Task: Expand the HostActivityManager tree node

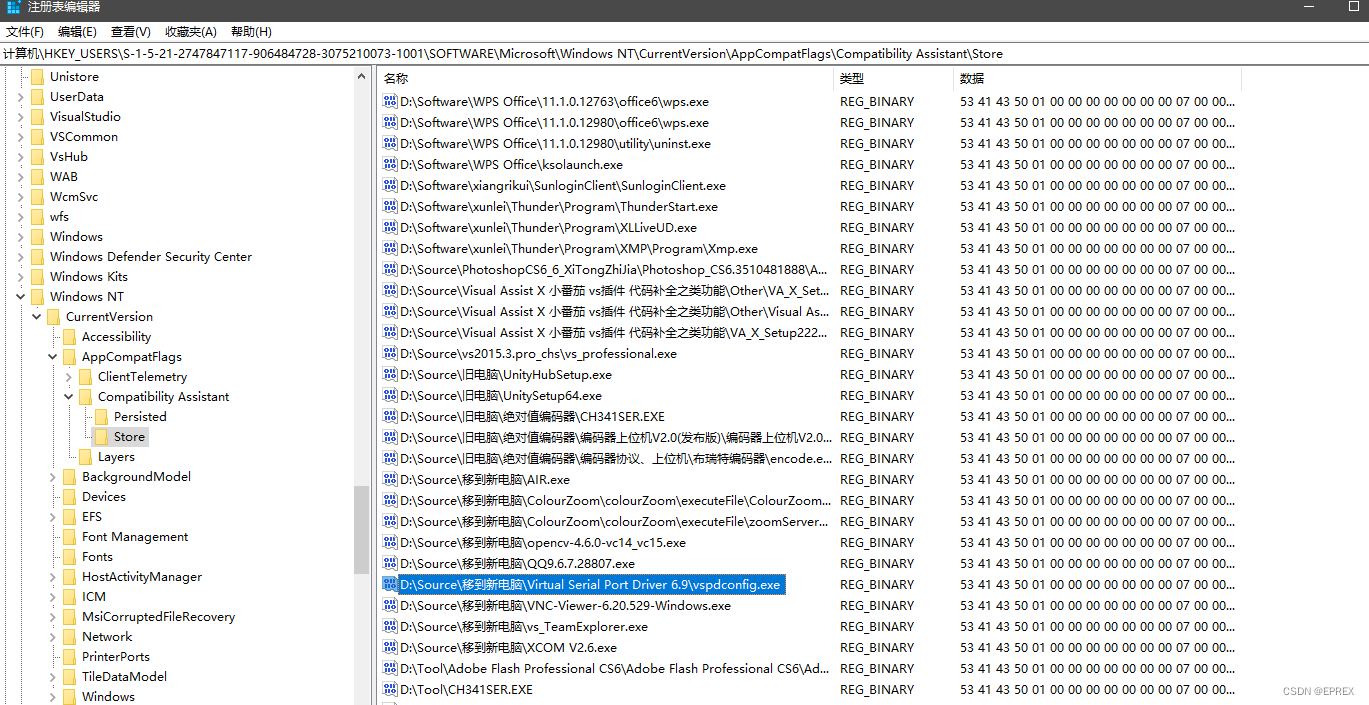Action: (53, 577)
